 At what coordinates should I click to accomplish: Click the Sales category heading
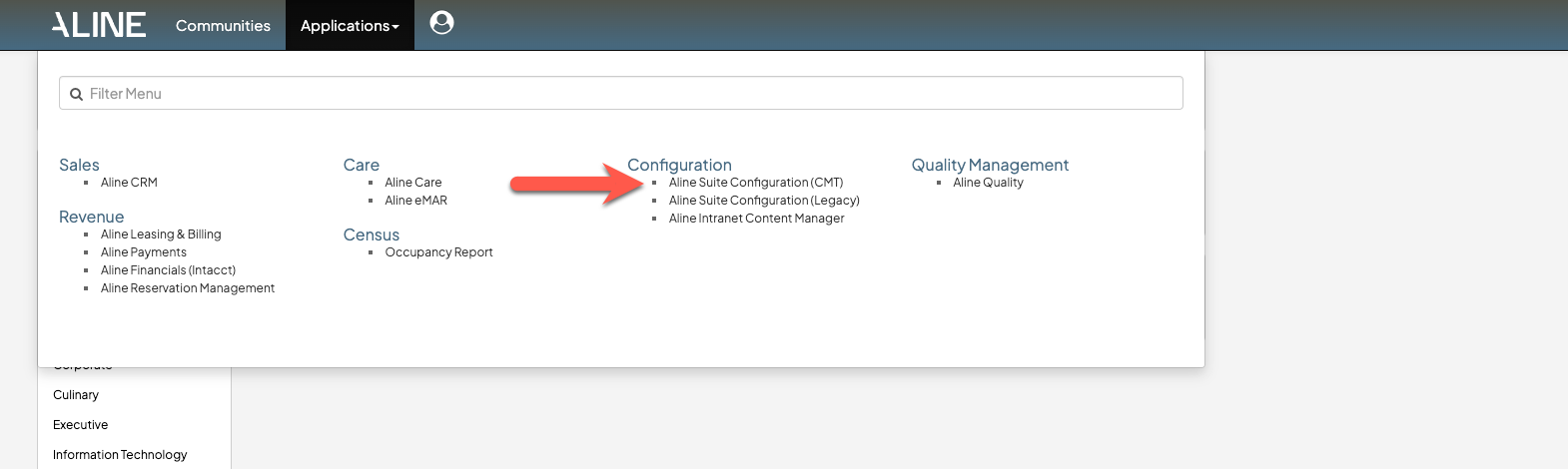point(79,165)
